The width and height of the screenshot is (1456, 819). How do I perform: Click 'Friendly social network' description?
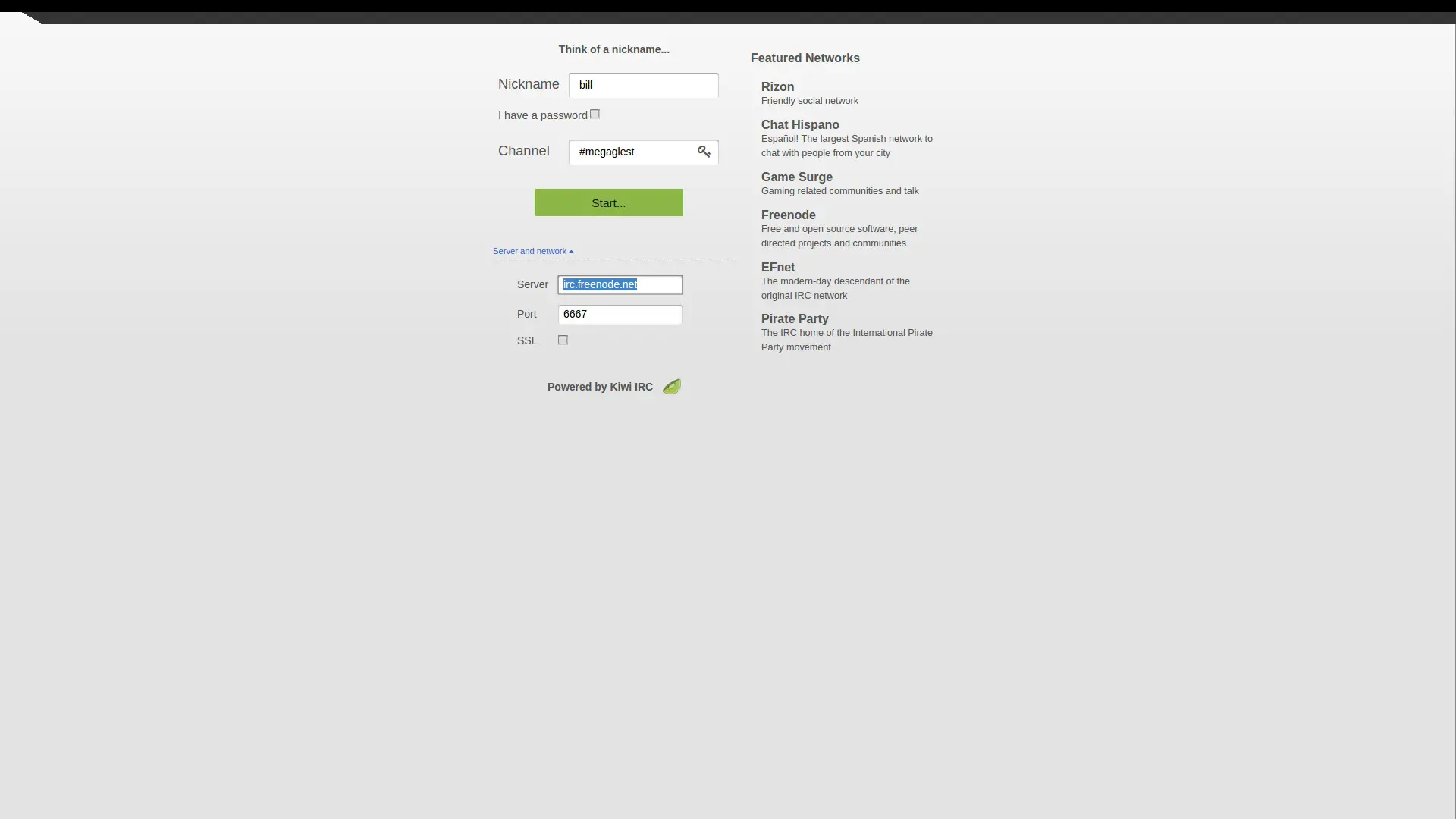pyautogui.click(x=810, y=101)
